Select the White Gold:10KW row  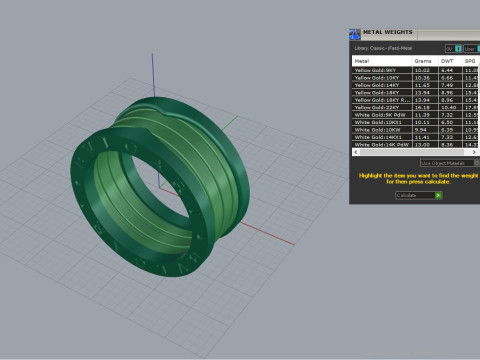point(416,130)
